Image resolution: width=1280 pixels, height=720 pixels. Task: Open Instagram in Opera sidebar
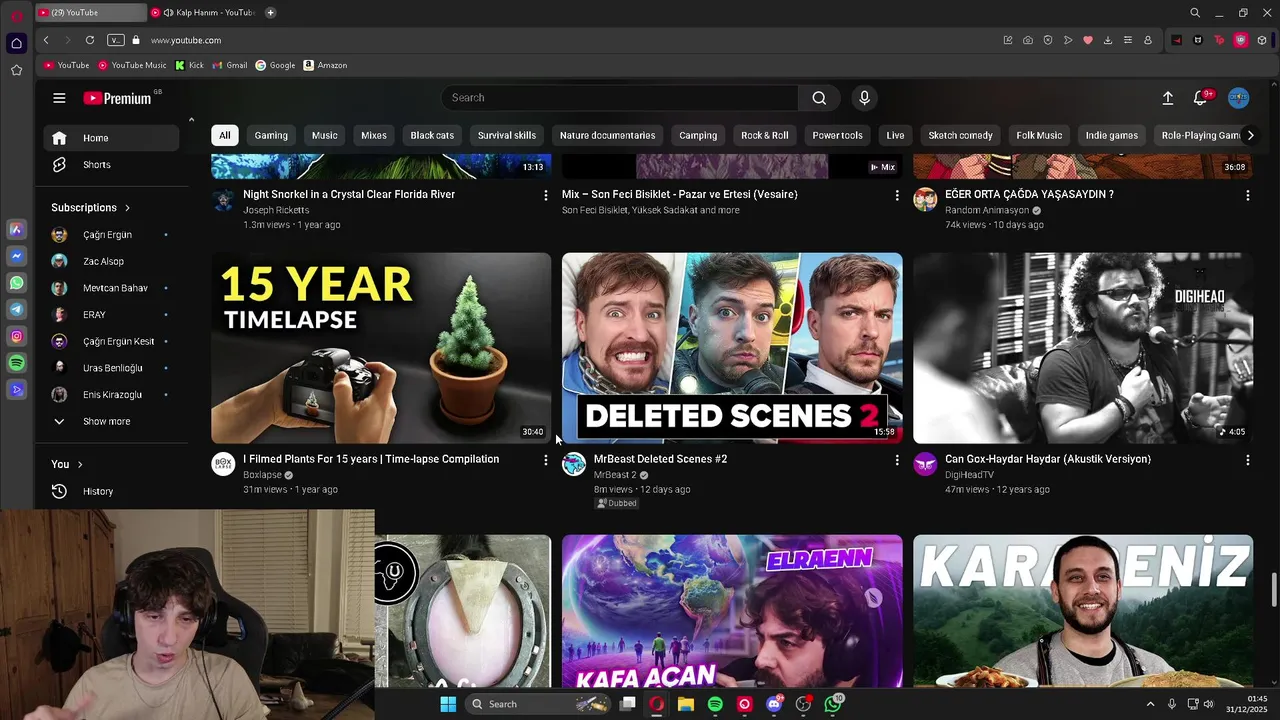pos(16,336)
